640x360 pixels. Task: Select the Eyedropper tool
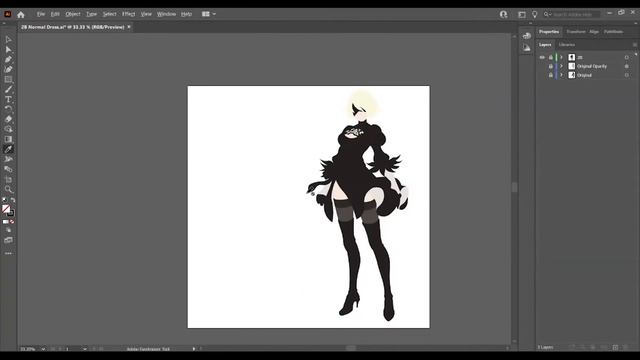pos(8,149)
